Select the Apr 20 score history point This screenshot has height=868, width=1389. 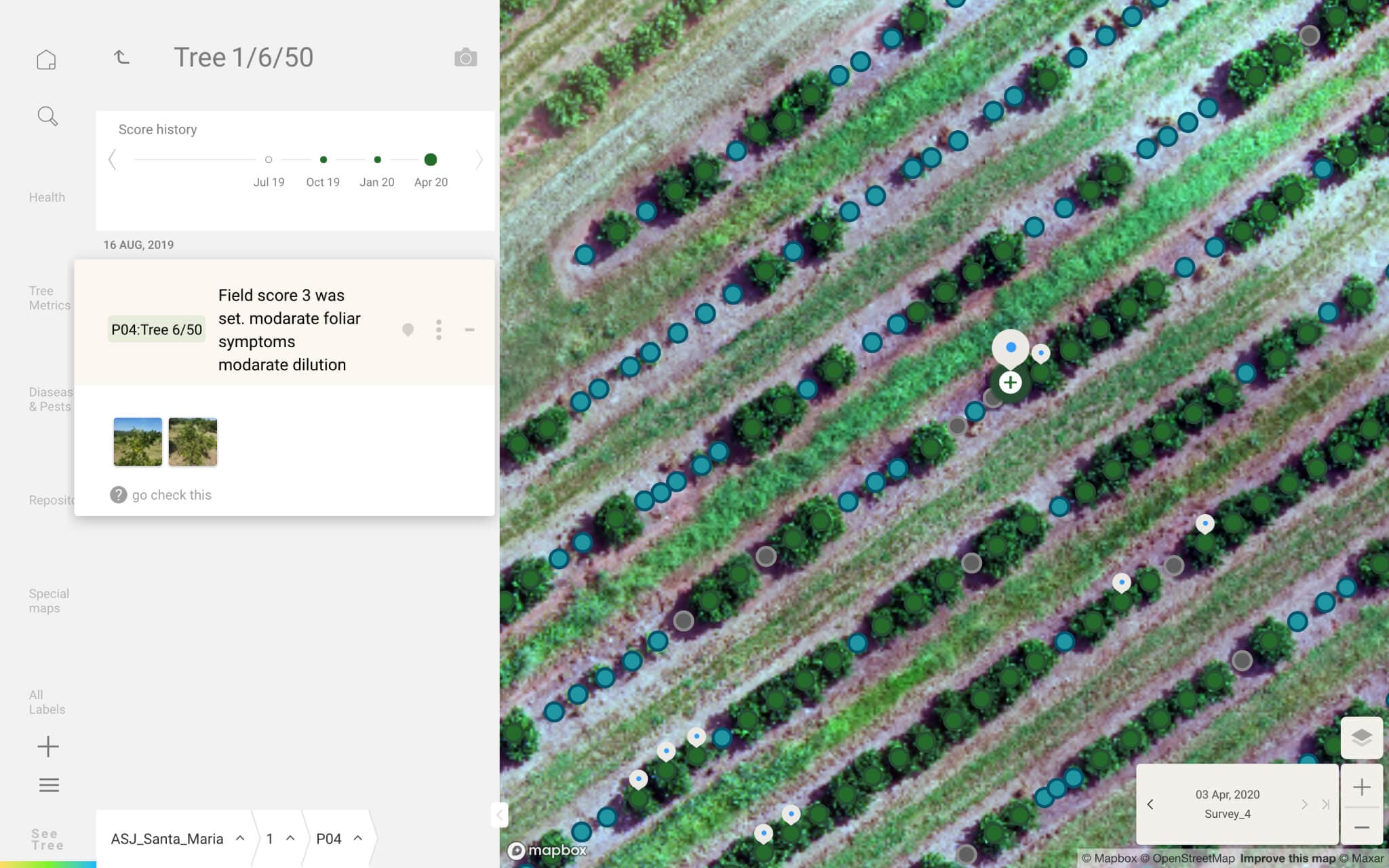(x=431, y=159)
